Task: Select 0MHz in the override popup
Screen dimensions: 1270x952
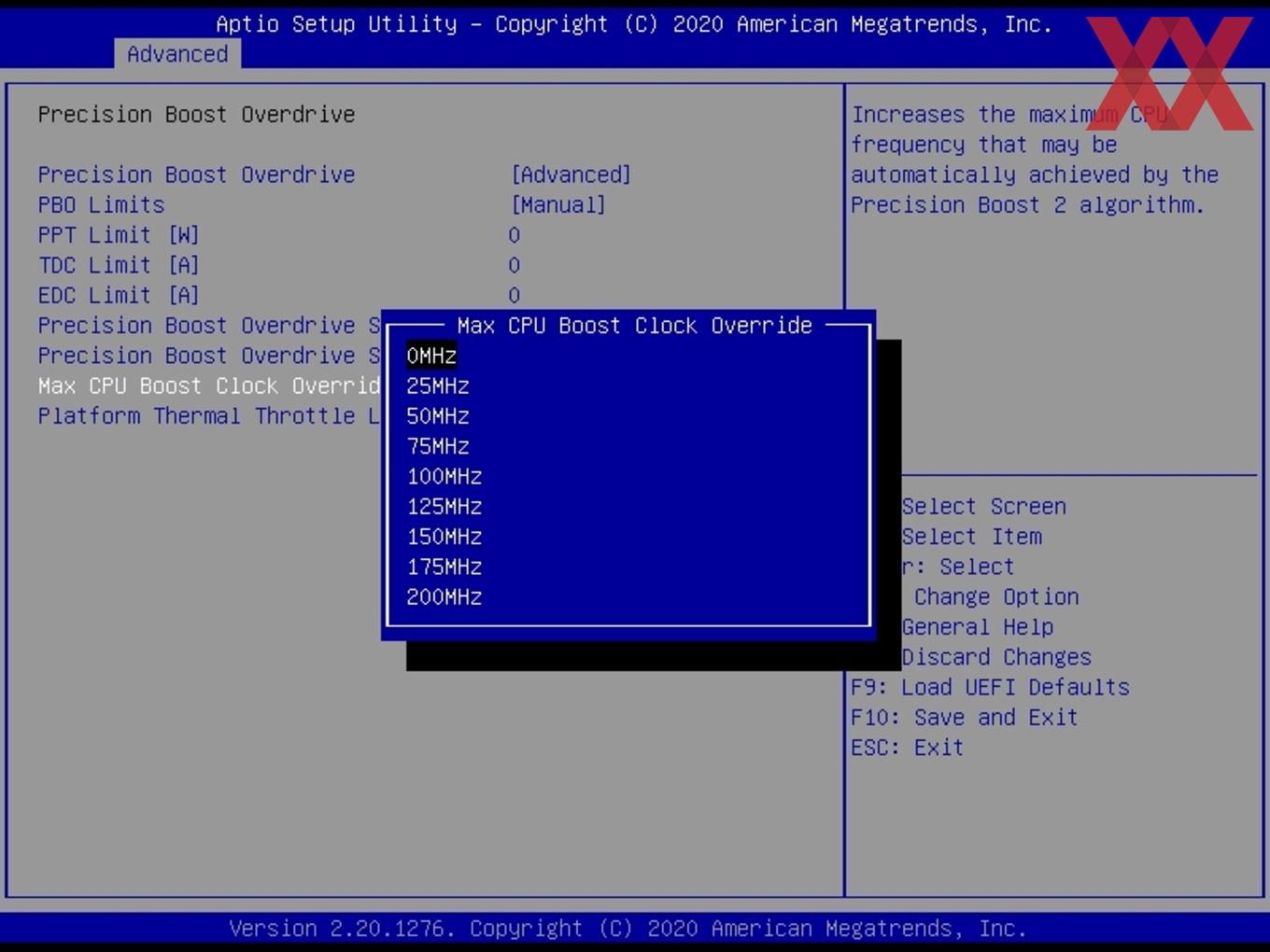Action: 431,356
